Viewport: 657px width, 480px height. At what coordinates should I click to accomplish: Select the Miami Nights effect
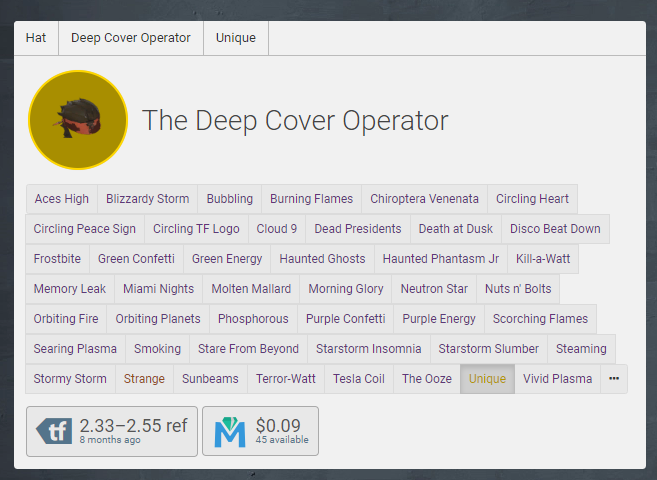tap(158, 289)
